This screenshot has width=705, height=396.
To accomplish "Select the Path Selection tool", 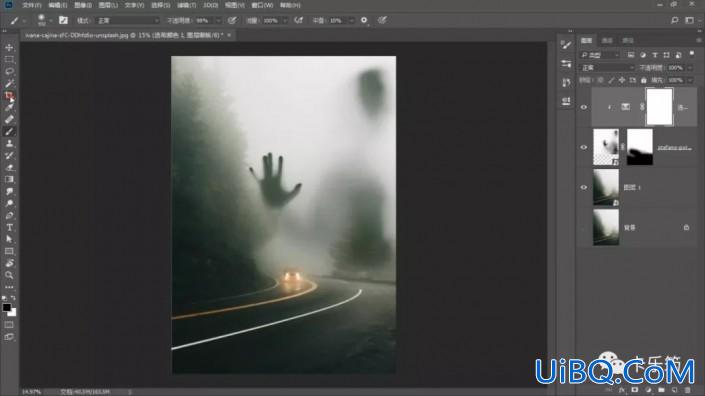I will (9, 239).
